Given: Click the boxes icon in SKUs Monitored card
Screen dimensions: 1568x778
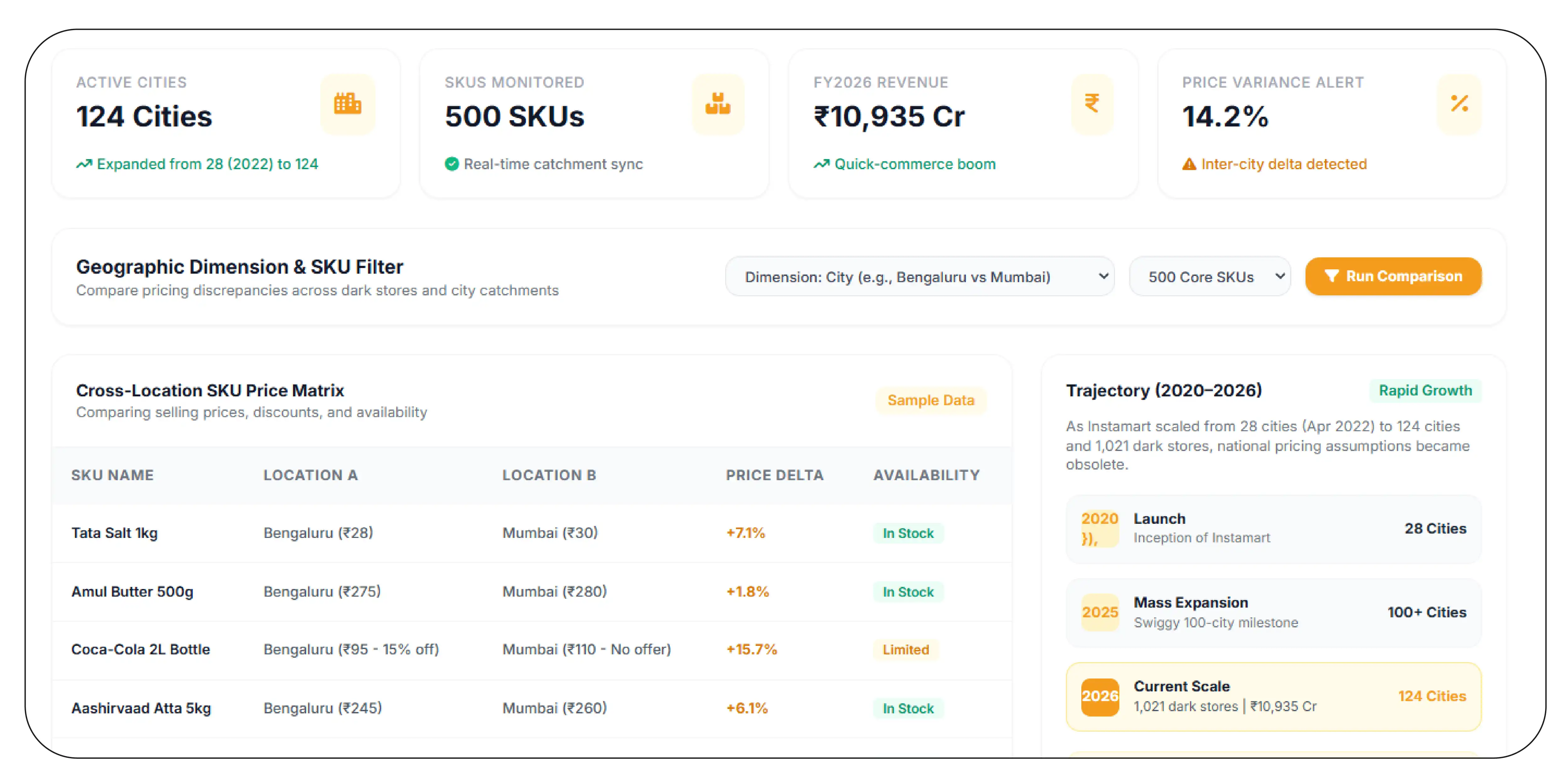Looking at the screenshot, I should coord(718,103).
